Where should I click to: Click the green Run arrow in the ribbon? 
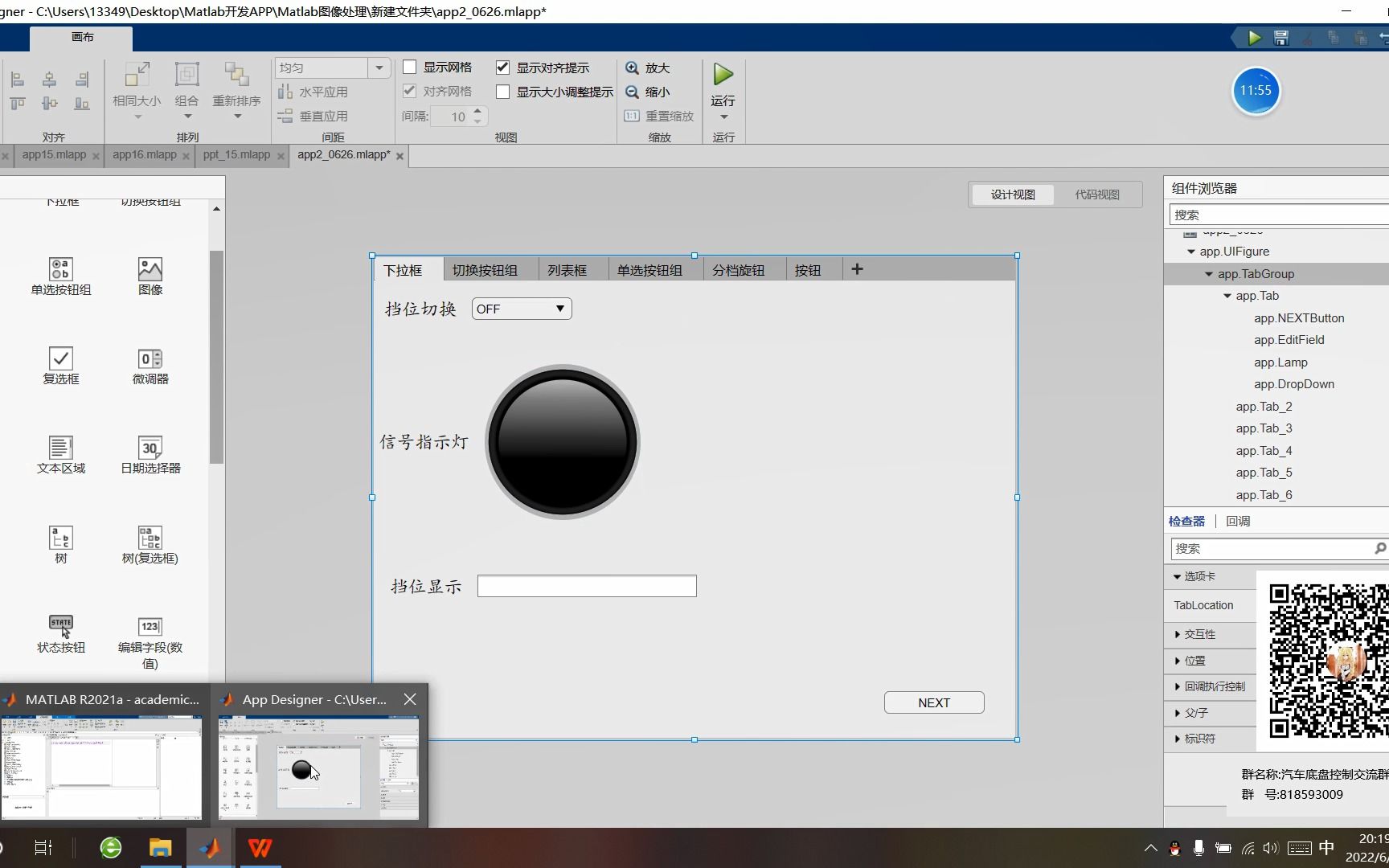(723, 75)
